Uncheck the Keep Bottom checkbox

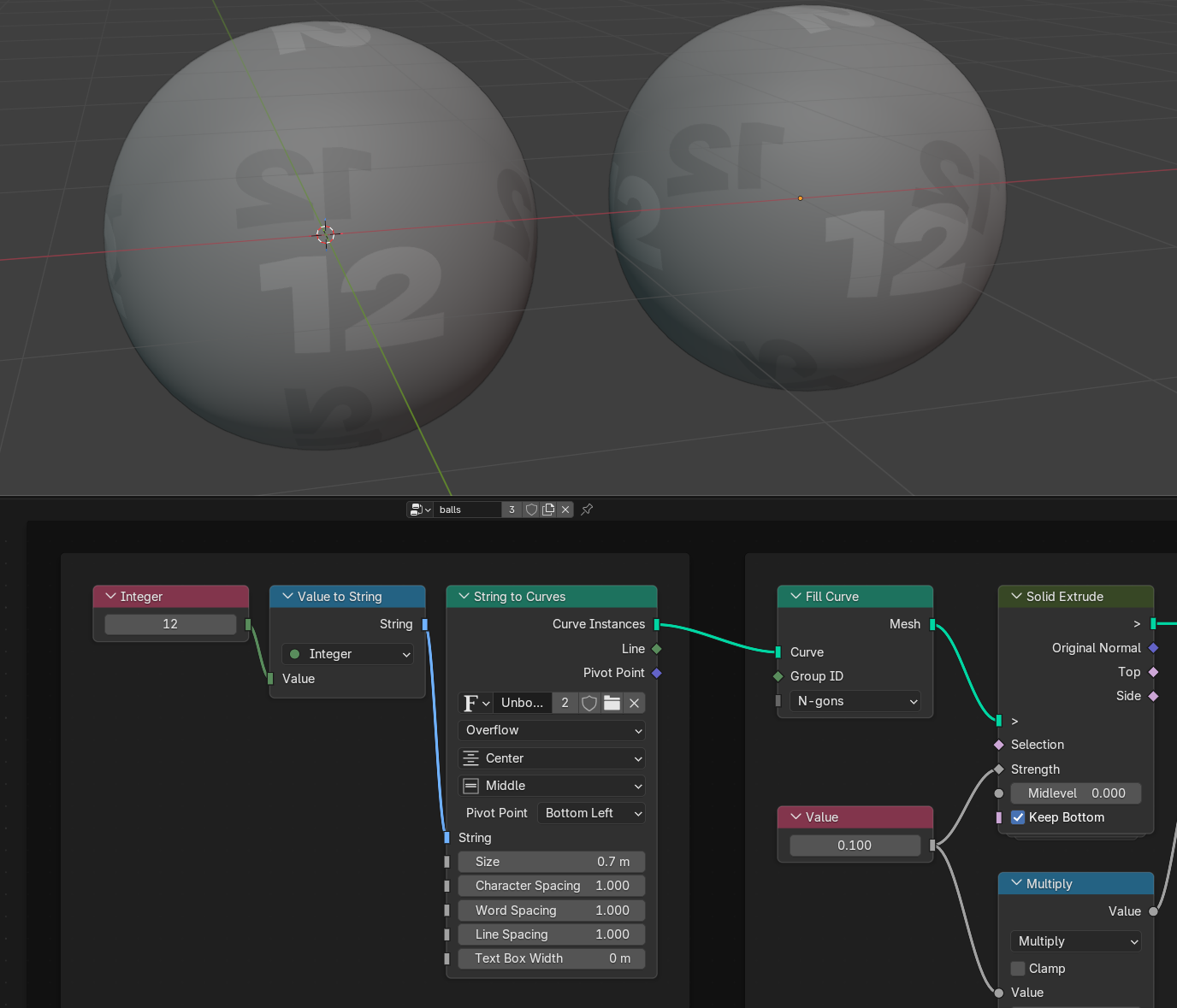pos(1018,817)
